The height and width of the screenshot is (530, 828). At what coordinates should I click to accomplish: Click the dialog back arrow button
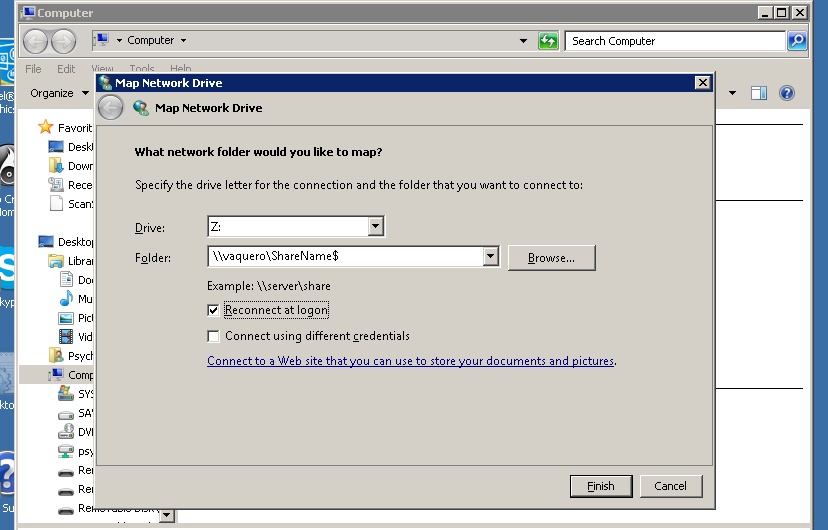pos(110,108)
